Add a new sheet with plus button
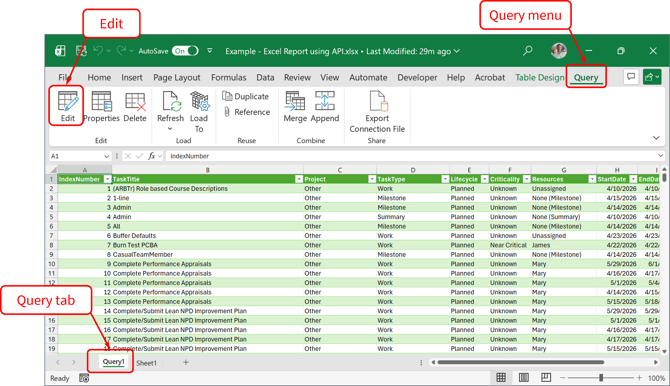The image size is (670, 386). point(185,362)
